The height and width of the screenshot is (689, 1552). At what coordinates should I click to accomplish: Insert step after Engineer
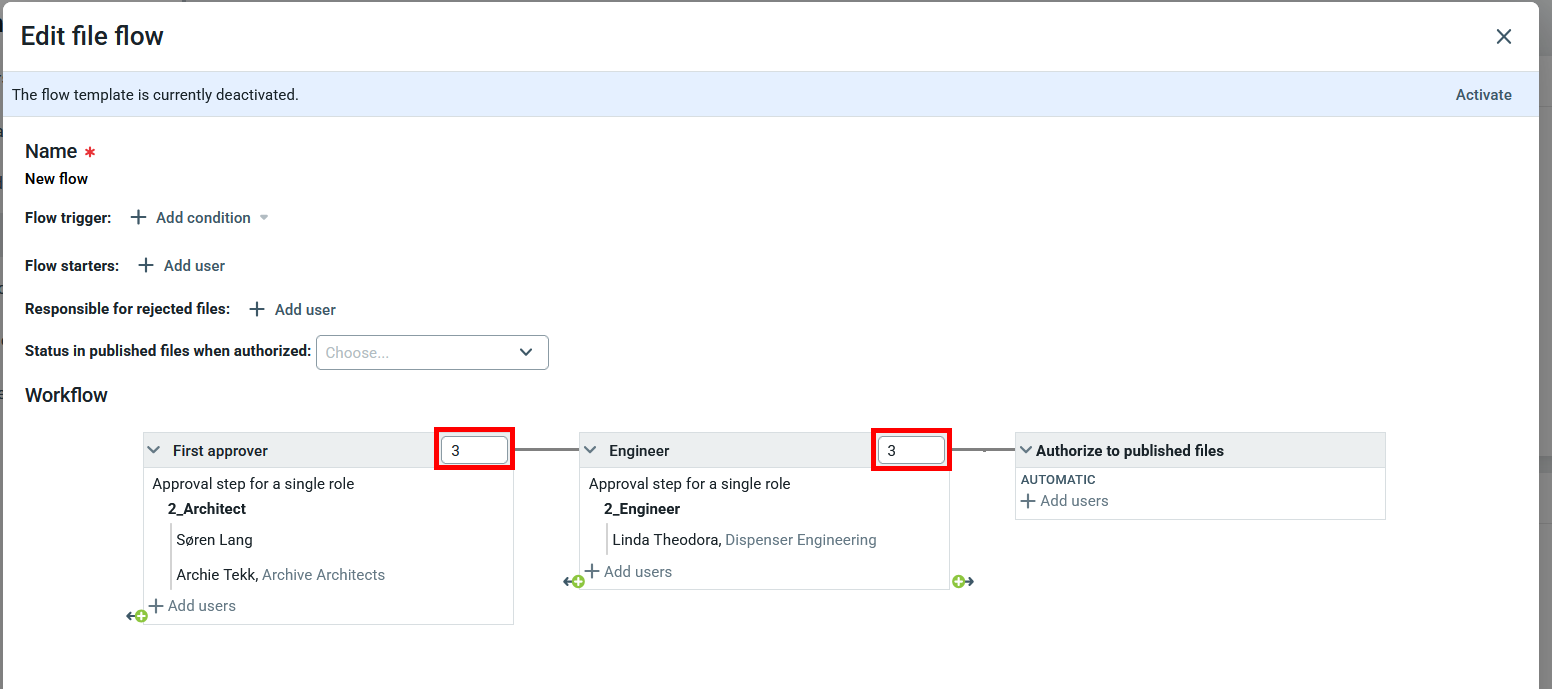point(963,582)
